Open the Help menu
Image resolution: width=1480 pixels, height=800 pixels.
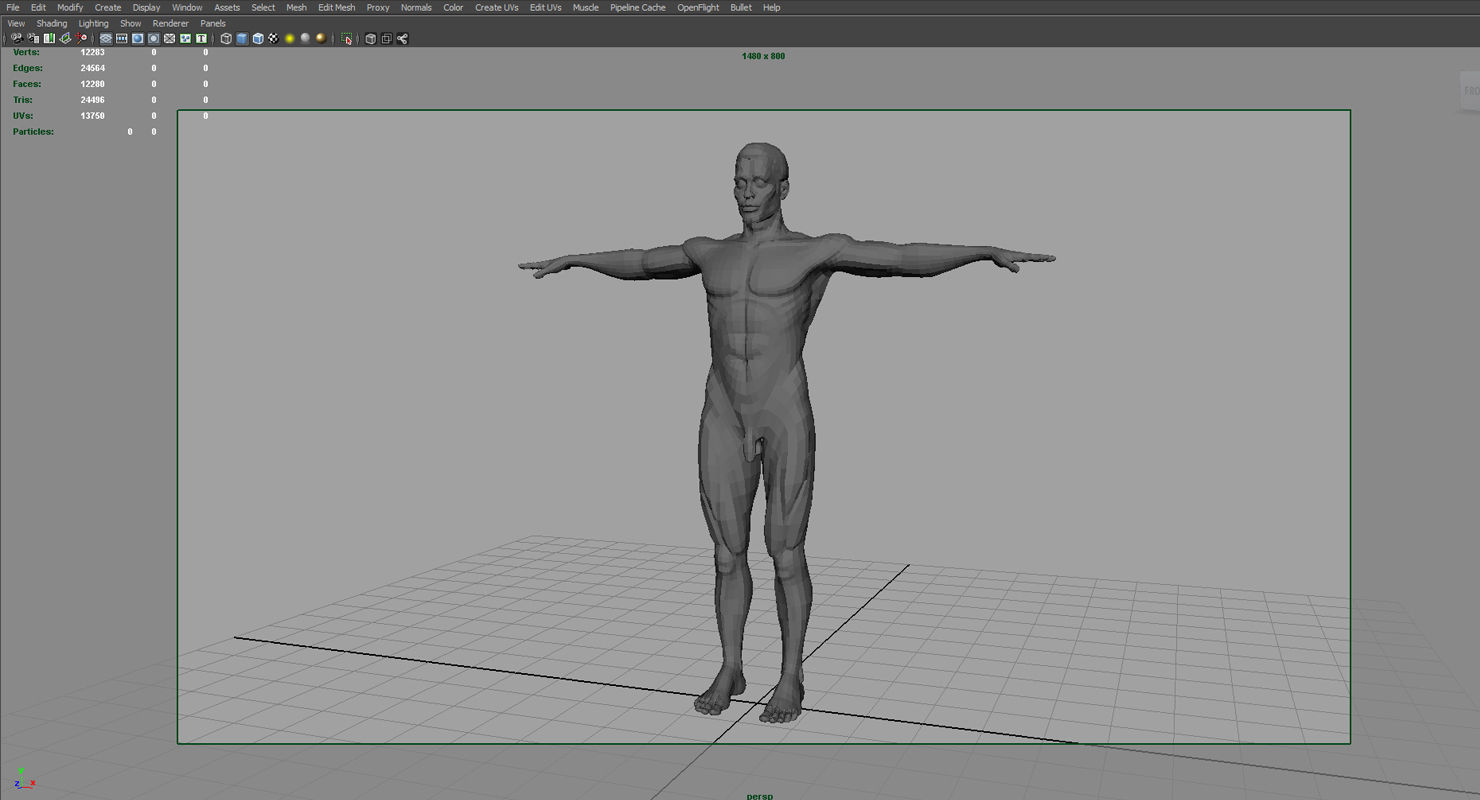[771, 7]
